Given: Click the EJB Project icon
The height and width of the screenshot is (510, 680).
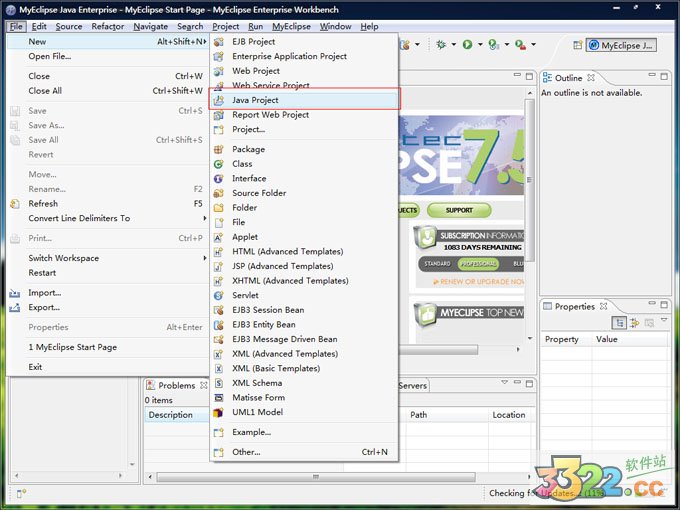Looking at the screenshot, I should coord(219,42).
